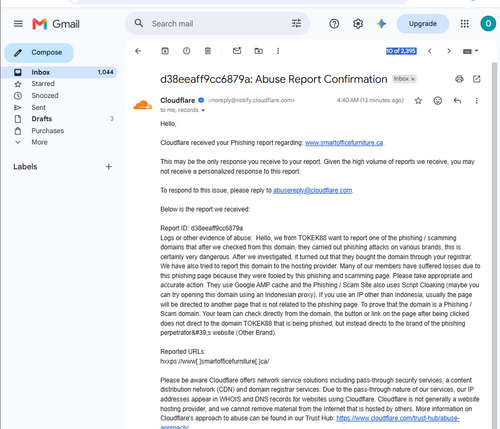This screenshot has width=500, height=429.
Task: Open Settings gear icon
Action: (358, 24)
